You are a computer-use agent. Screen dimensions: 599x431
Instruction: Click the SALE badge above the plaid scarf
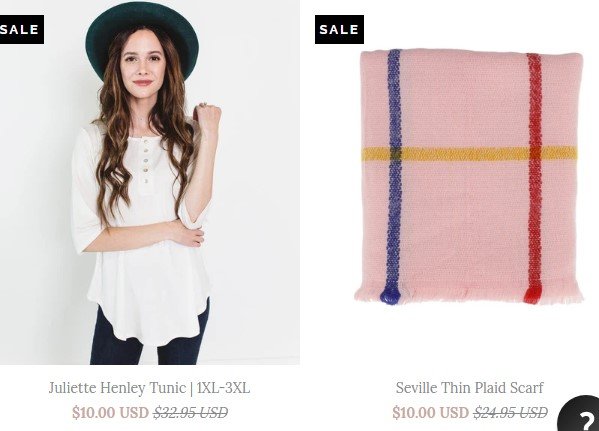click(x=339, y=29)
